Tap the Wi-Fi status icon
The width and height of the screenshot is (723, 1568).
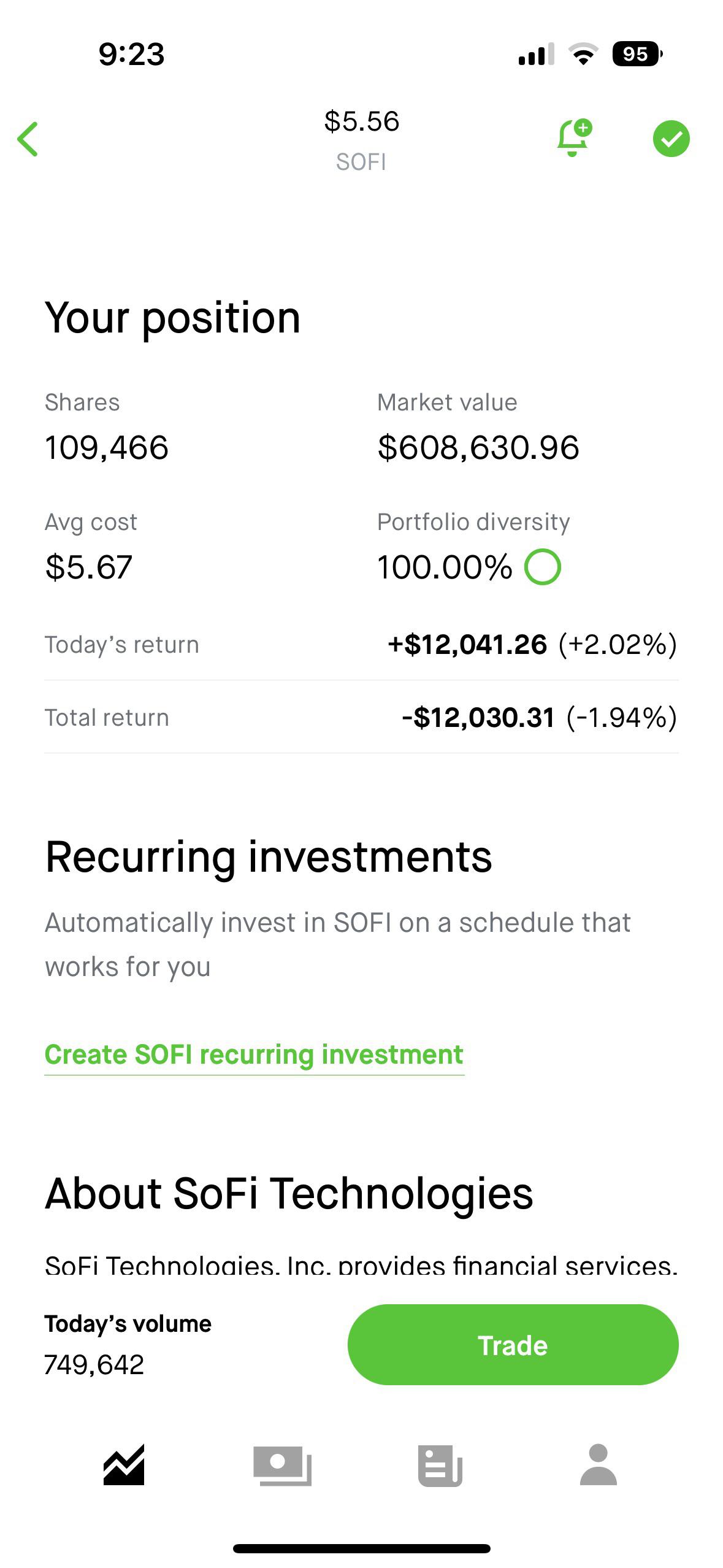[583, 54]
